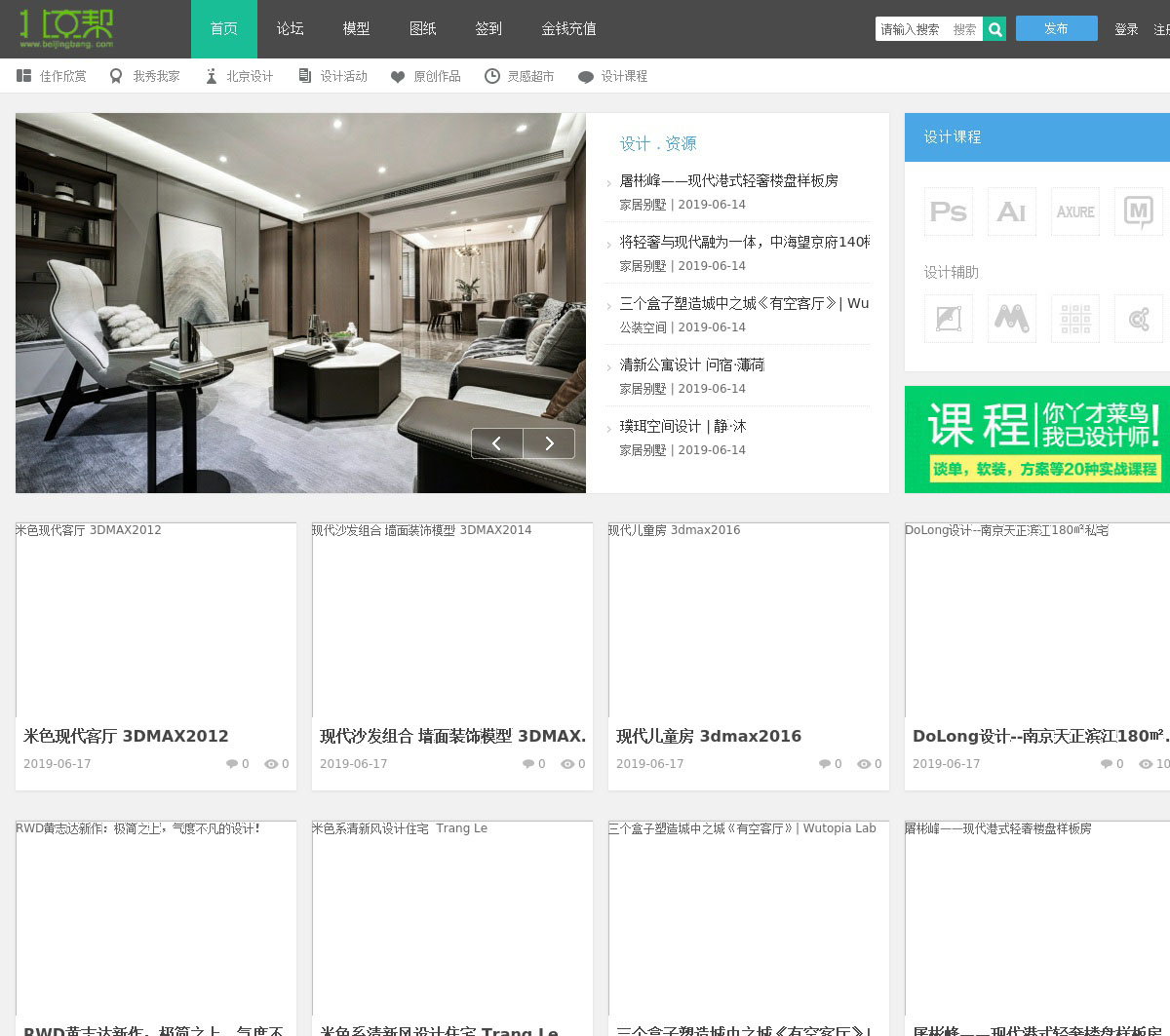This screenshot has height=1036, width=1170.
Task: Click the previous slide arrow on carousel
Action: pos(497,443)
